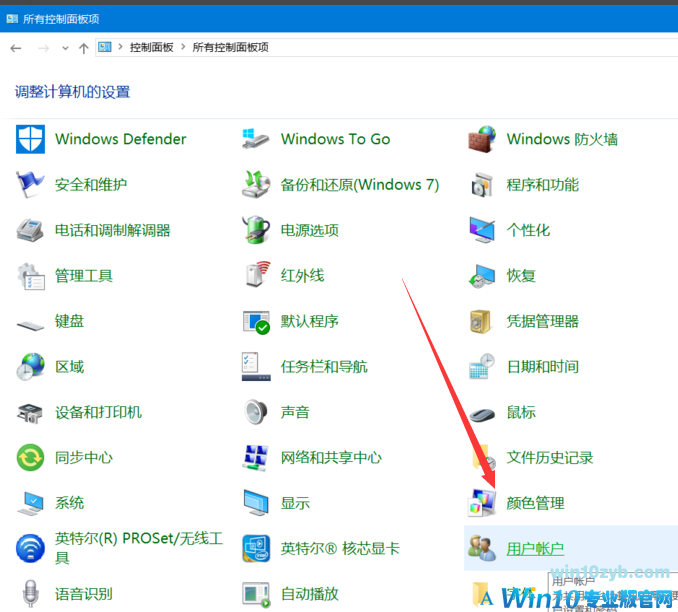Open 程序和功能 link text

(543, 185)
